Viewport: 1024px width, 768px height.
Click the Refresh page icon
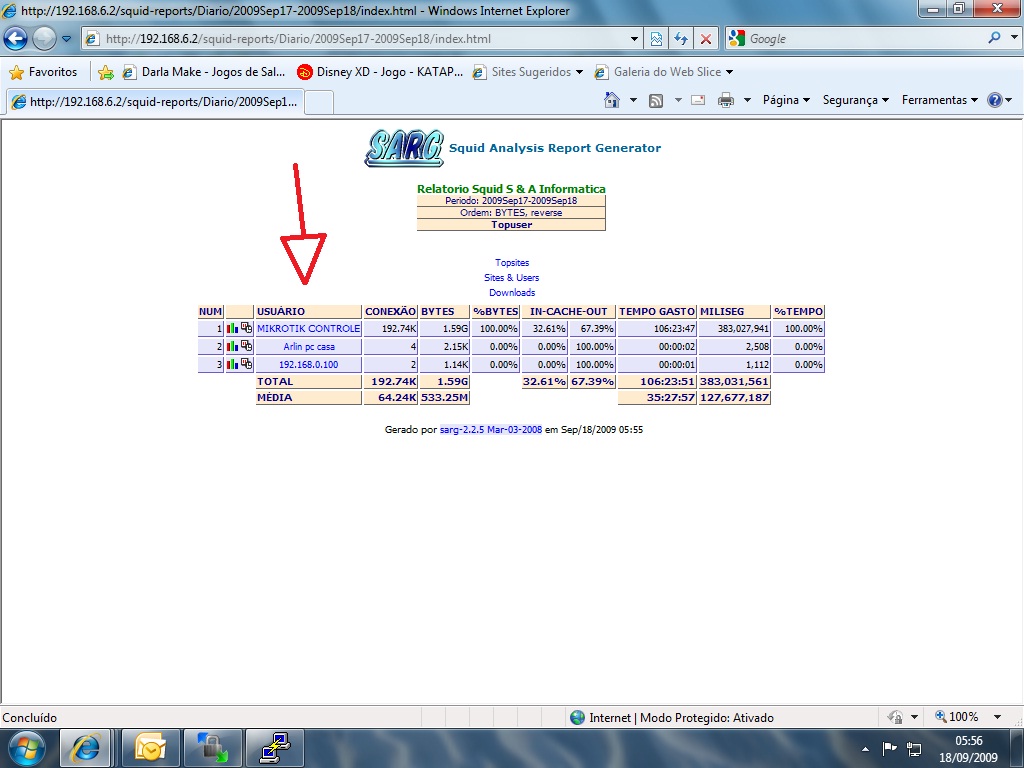tap(680, 39)
